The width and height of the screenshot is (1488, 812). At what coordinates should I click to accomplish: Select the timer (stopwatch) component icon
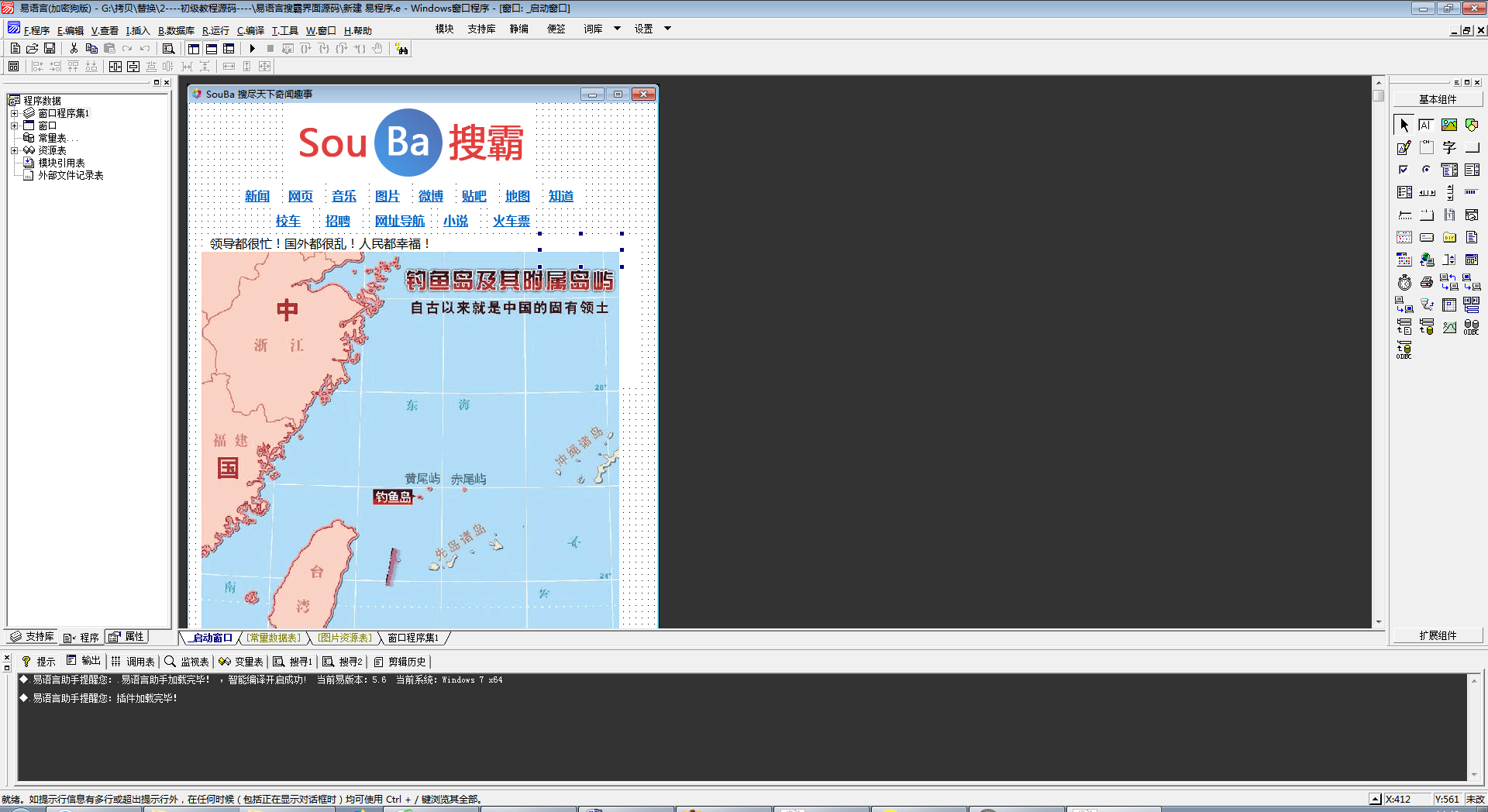tap(1404, 282)
